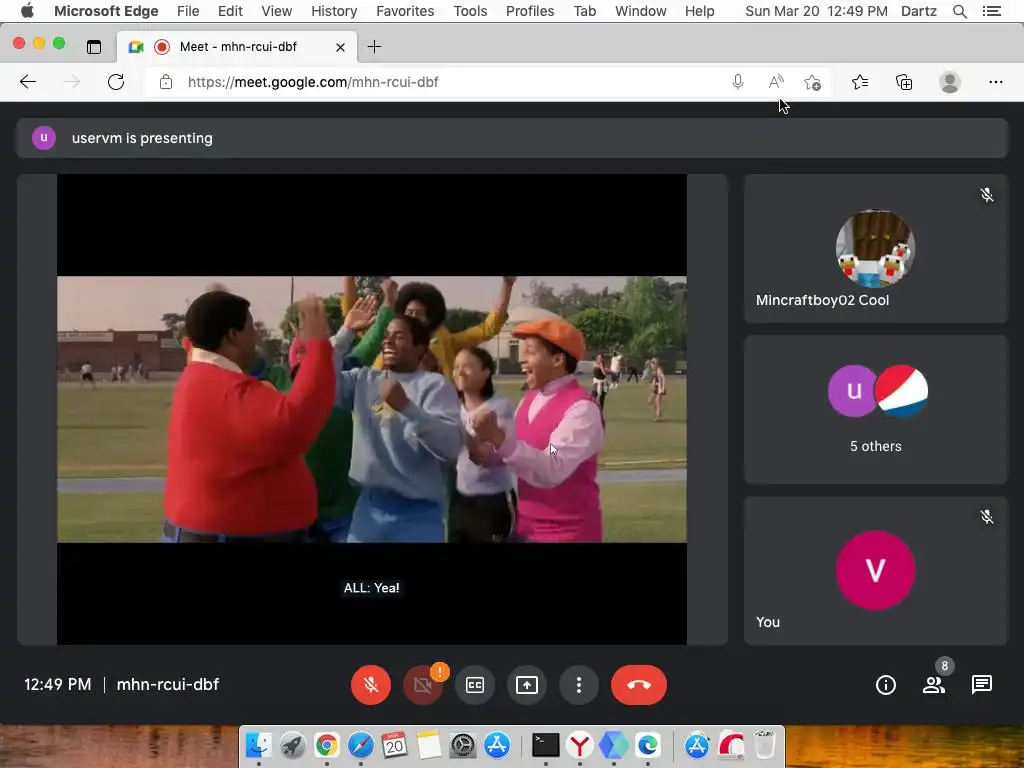Unmute the microphone in Meet controls
This screenshot has height=768, width=1024.
click(x=370, y=684)
